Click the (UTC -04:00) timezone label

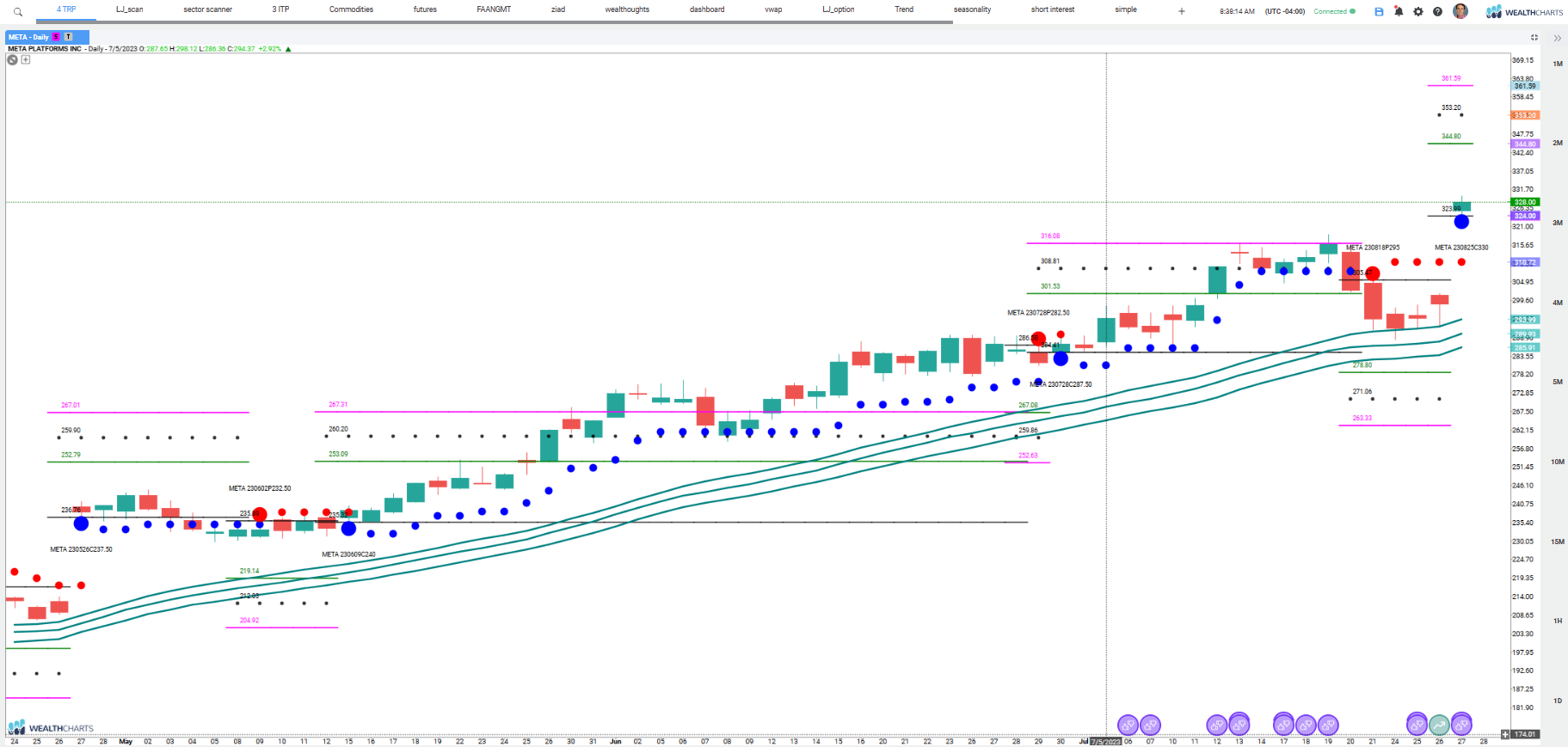coord(1285,11)
